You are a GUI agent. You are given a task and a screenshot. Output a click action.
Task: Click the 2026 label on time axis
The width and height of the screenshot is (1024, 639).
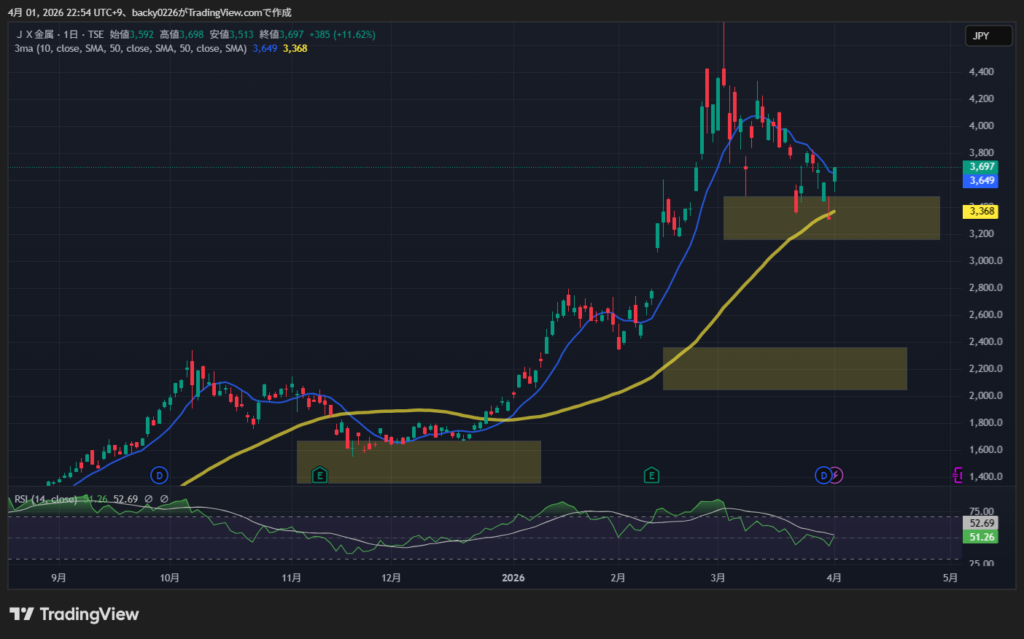(513, 577)
